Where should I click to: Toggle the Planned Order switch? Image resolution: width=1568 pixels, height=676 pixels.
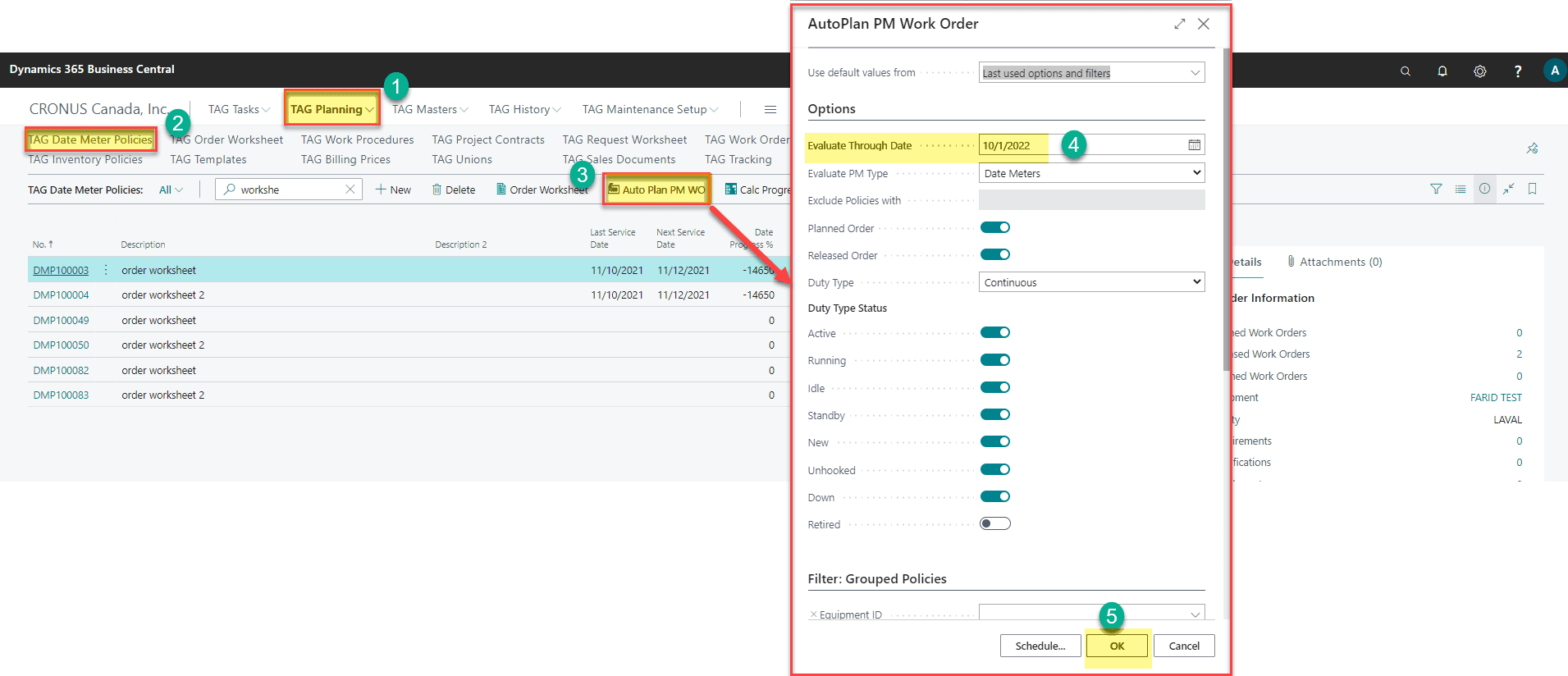[994, 228]
